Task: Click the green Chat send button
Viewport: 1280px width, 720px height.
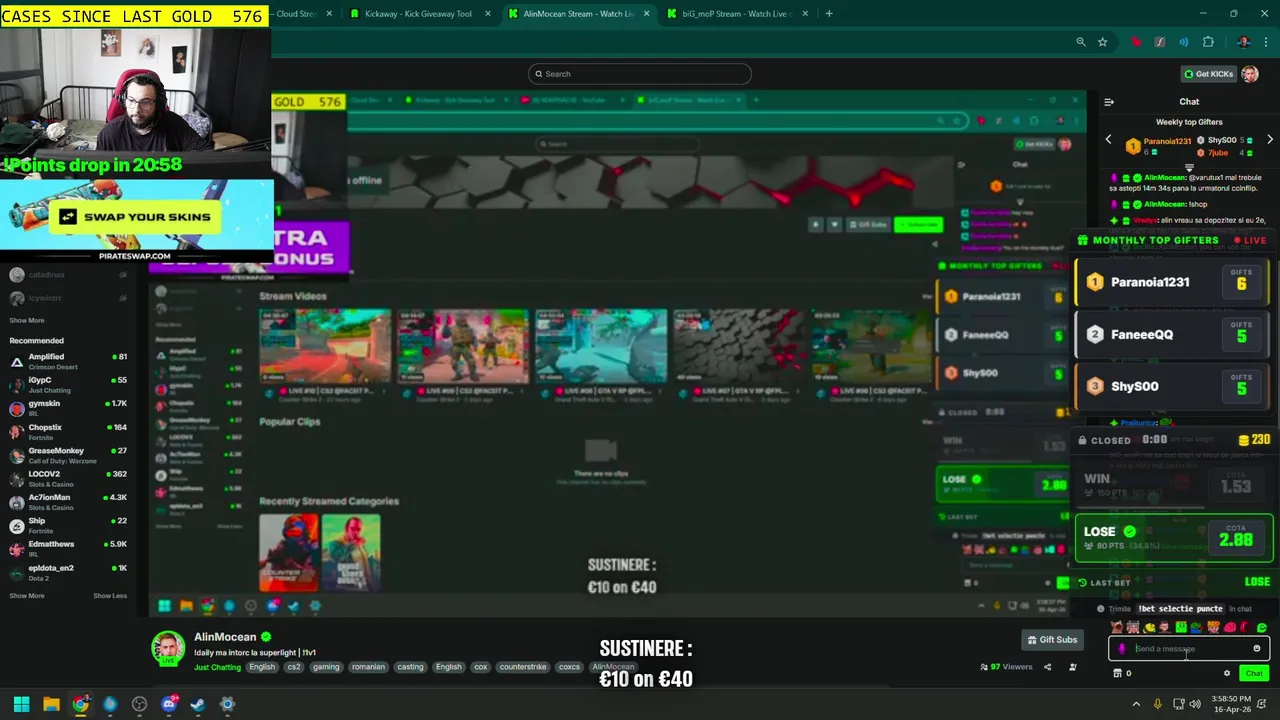Action: [x=1254, y=673]
